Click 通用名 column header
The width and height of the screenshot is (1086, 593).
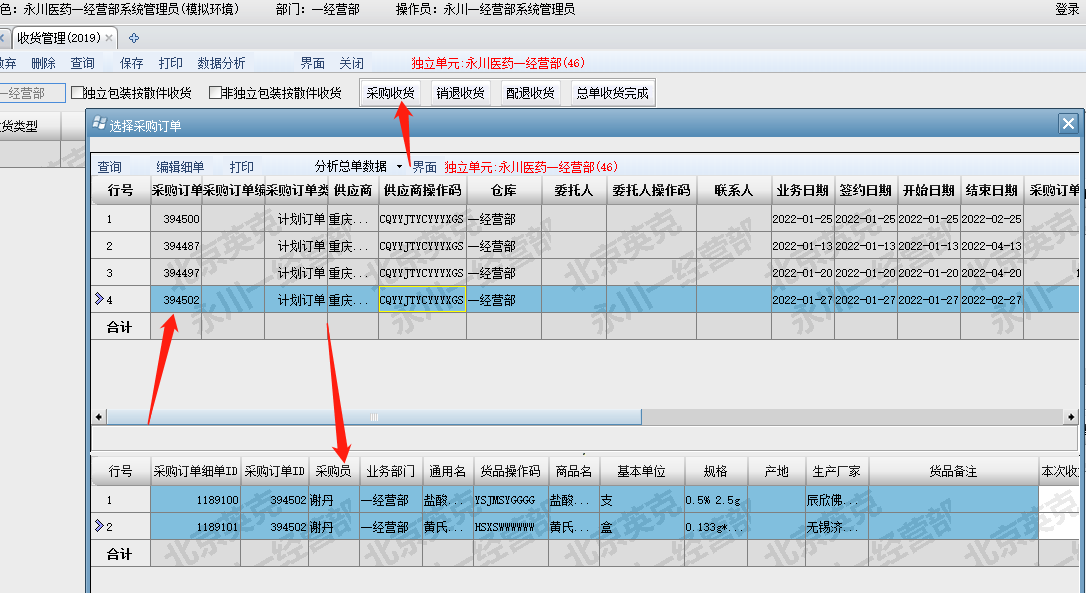447,471
